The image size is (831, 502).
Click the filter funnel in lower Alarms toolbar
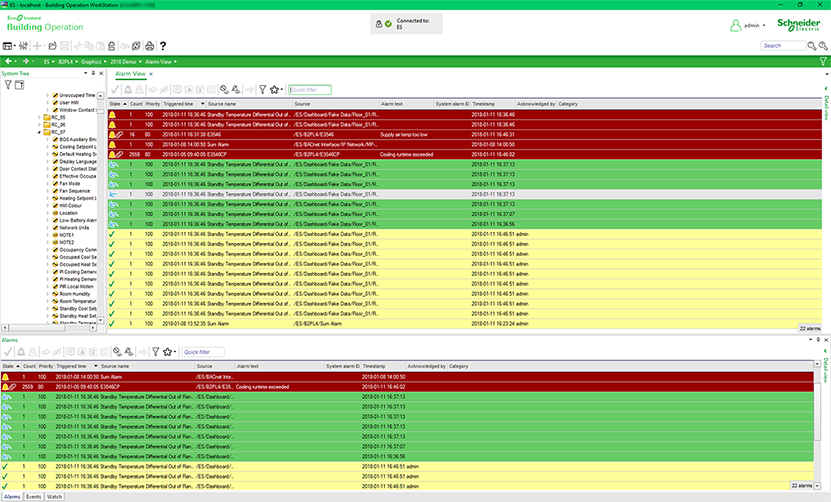(x=155, y=352)
